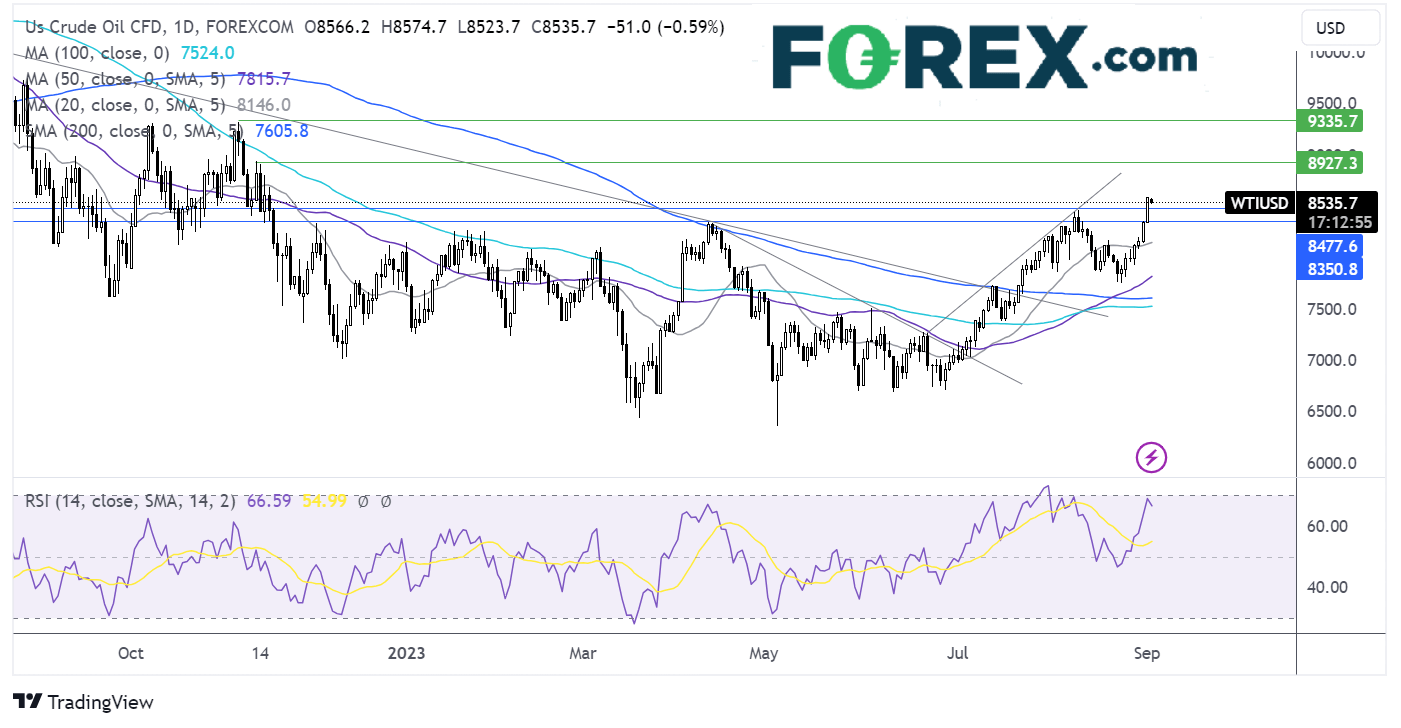This screenshot has height=728, width=1401.
Task: Click the Jul label on time axis
Action: [x=958, y=653]
